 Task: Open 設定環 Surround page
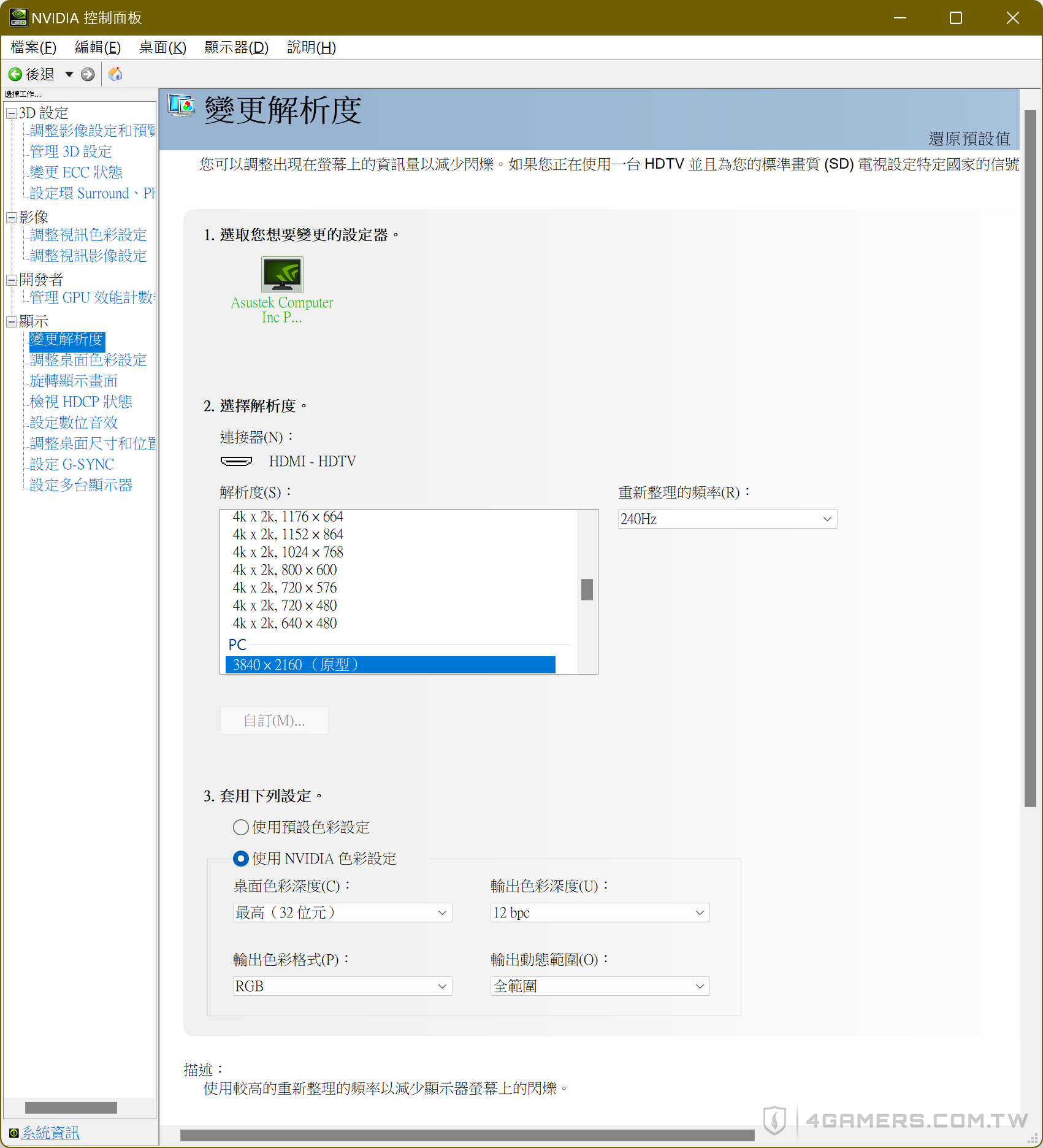point(92,193)
